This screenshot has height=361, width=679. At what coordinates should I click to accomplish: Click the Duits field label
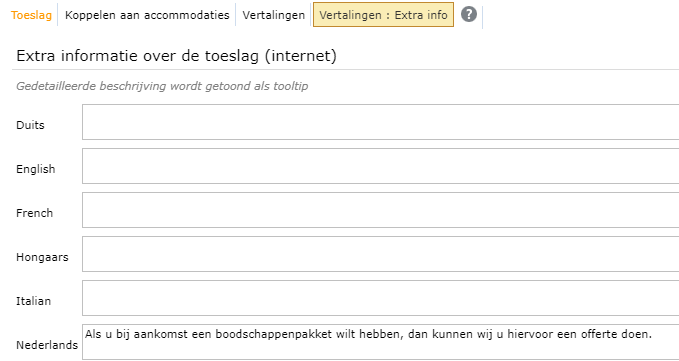pos(30,126)
